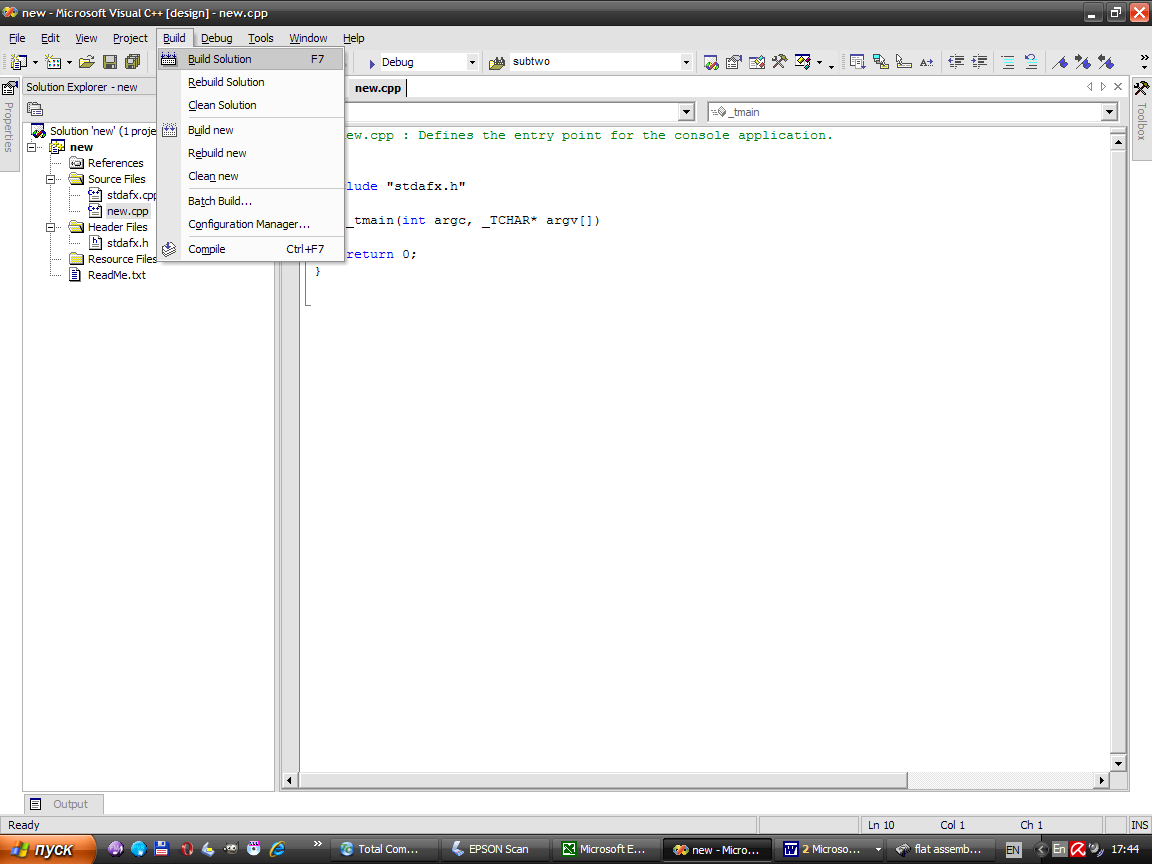Viewport: 1152px width, 864px height.
Task: Open the Properties Window toolbar icon
Action: pos(733,62)
